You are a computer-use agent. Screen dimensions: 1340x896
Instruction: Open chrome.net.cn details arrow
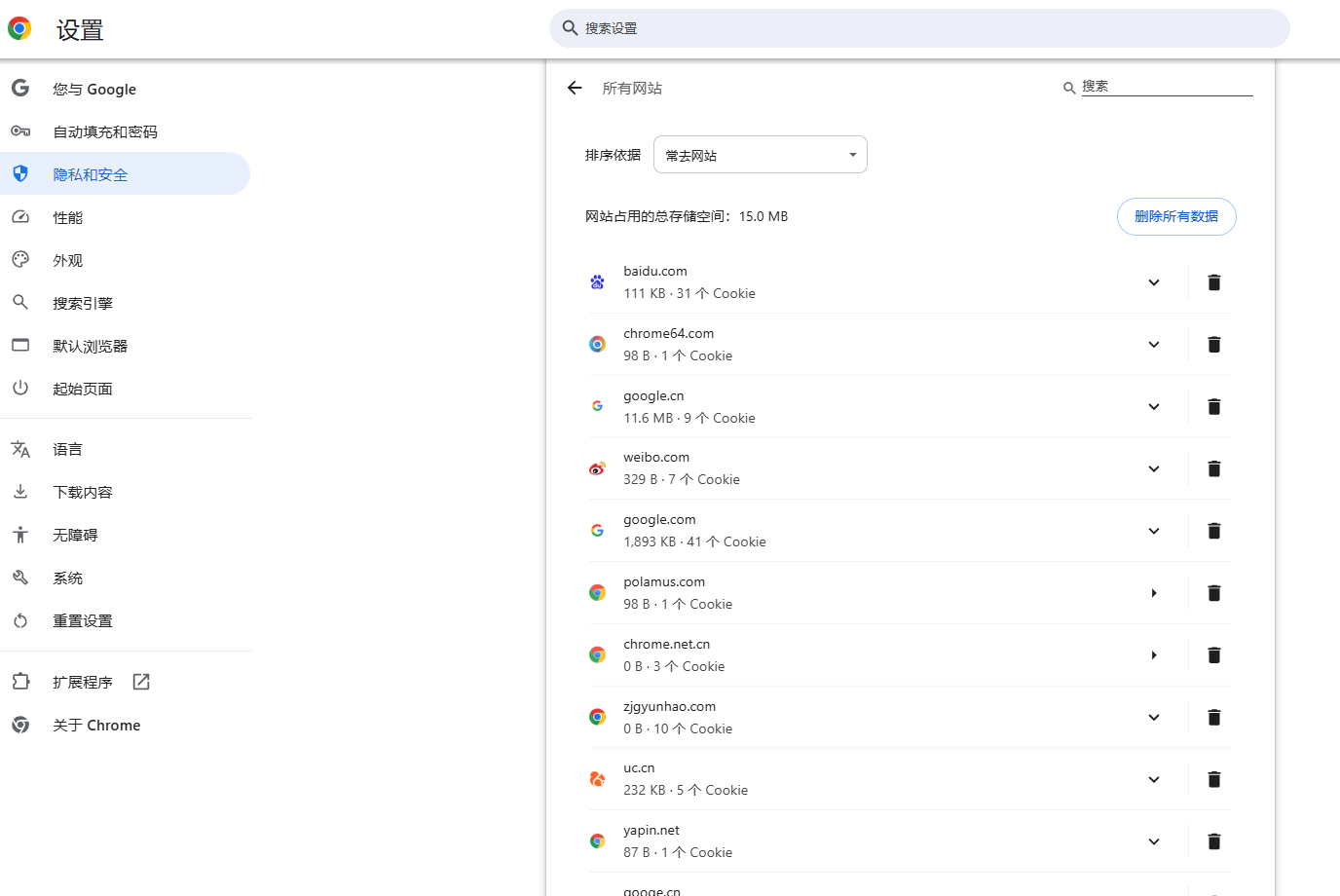tap(1153, 655)
